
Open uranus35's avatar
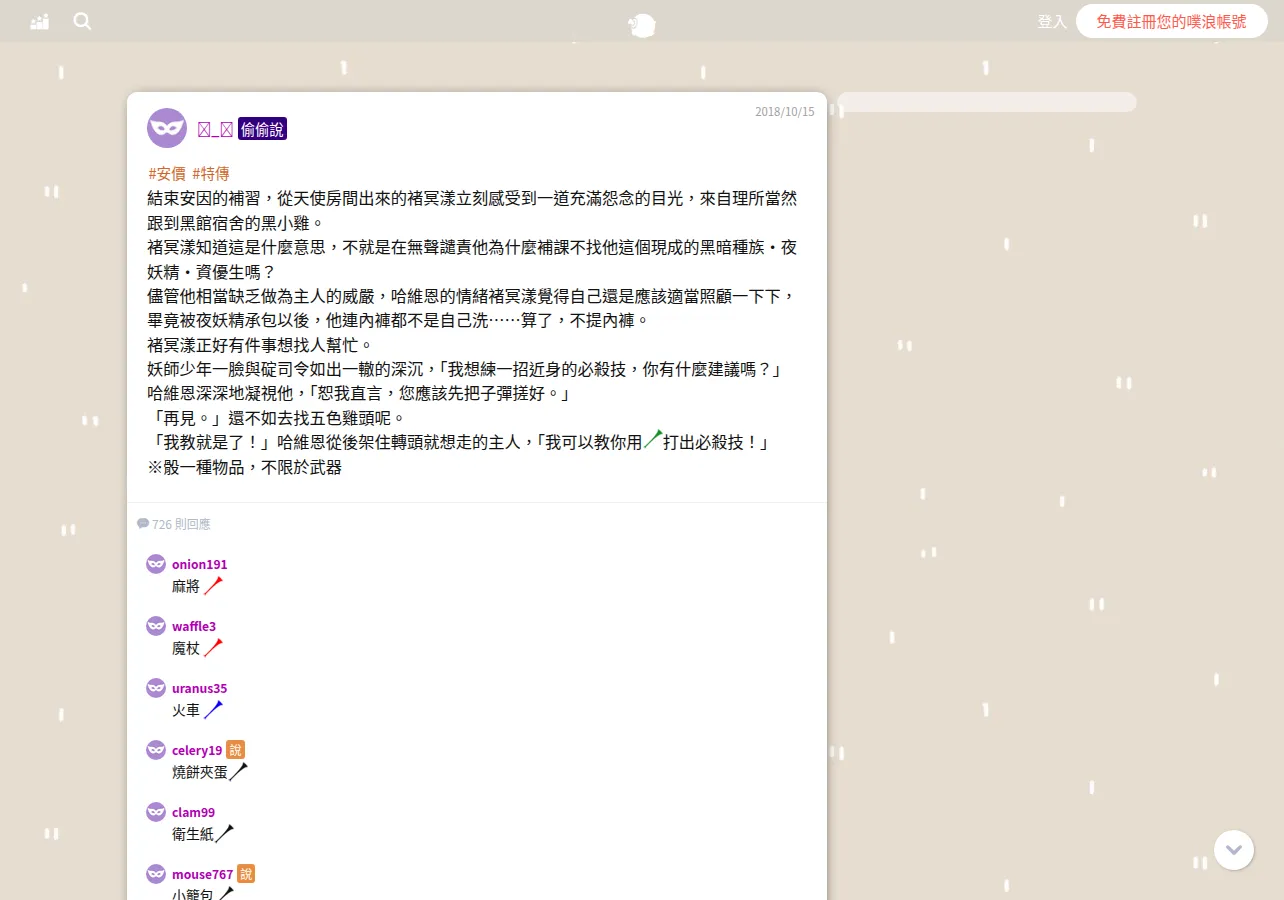click(156, 688)
